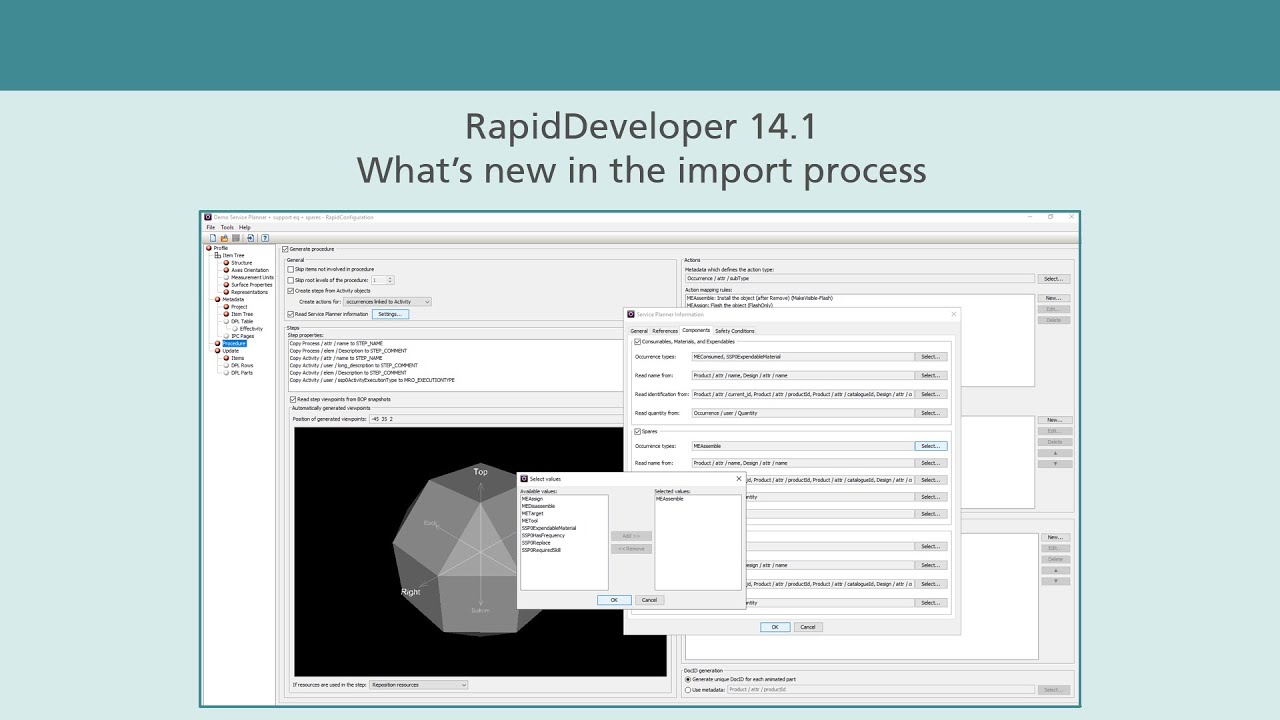This screenshot has width=1280, height=720.
Task: Click Select... for Spares Occurrence types
Action: [x=930, y=446]
